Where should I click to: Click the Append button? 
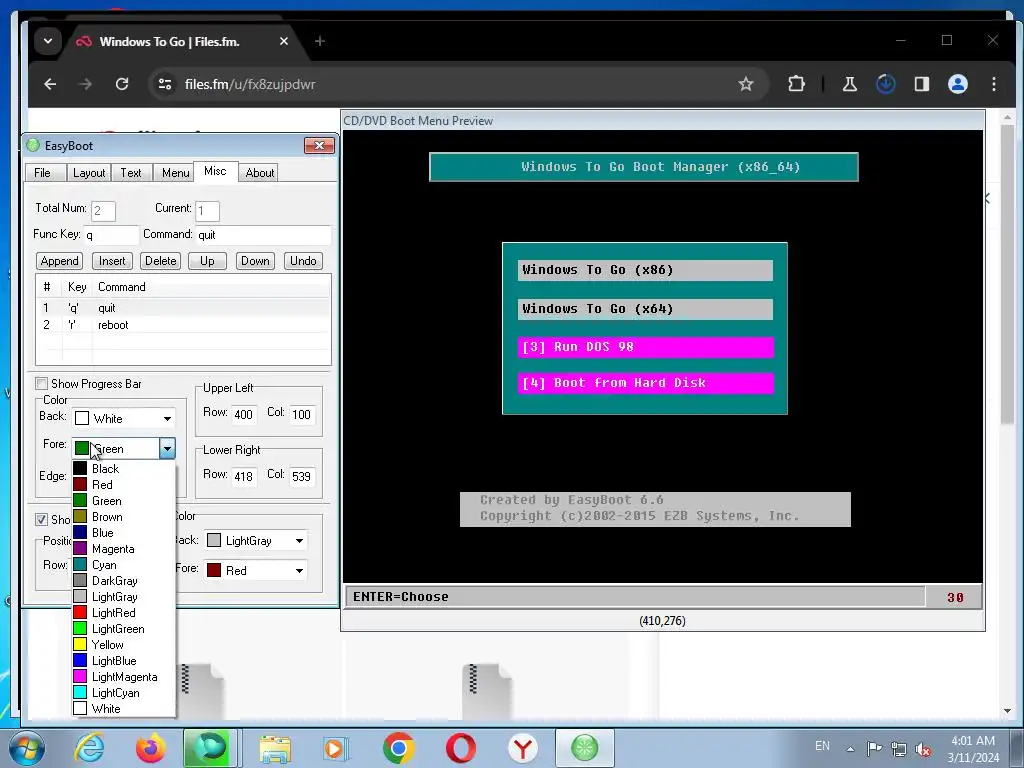(x=59, y=261)
